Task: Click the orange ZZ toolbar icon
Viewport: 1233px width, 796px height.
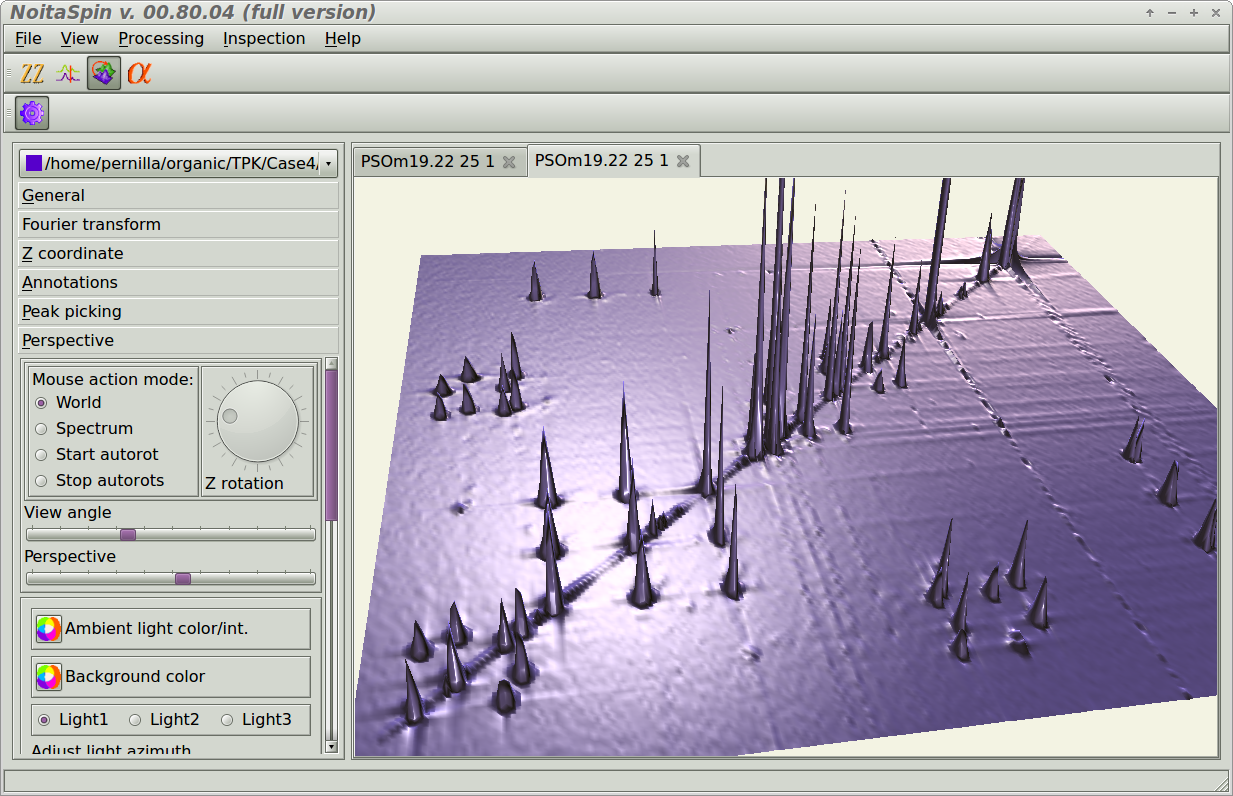Action: tap(33, 73)
